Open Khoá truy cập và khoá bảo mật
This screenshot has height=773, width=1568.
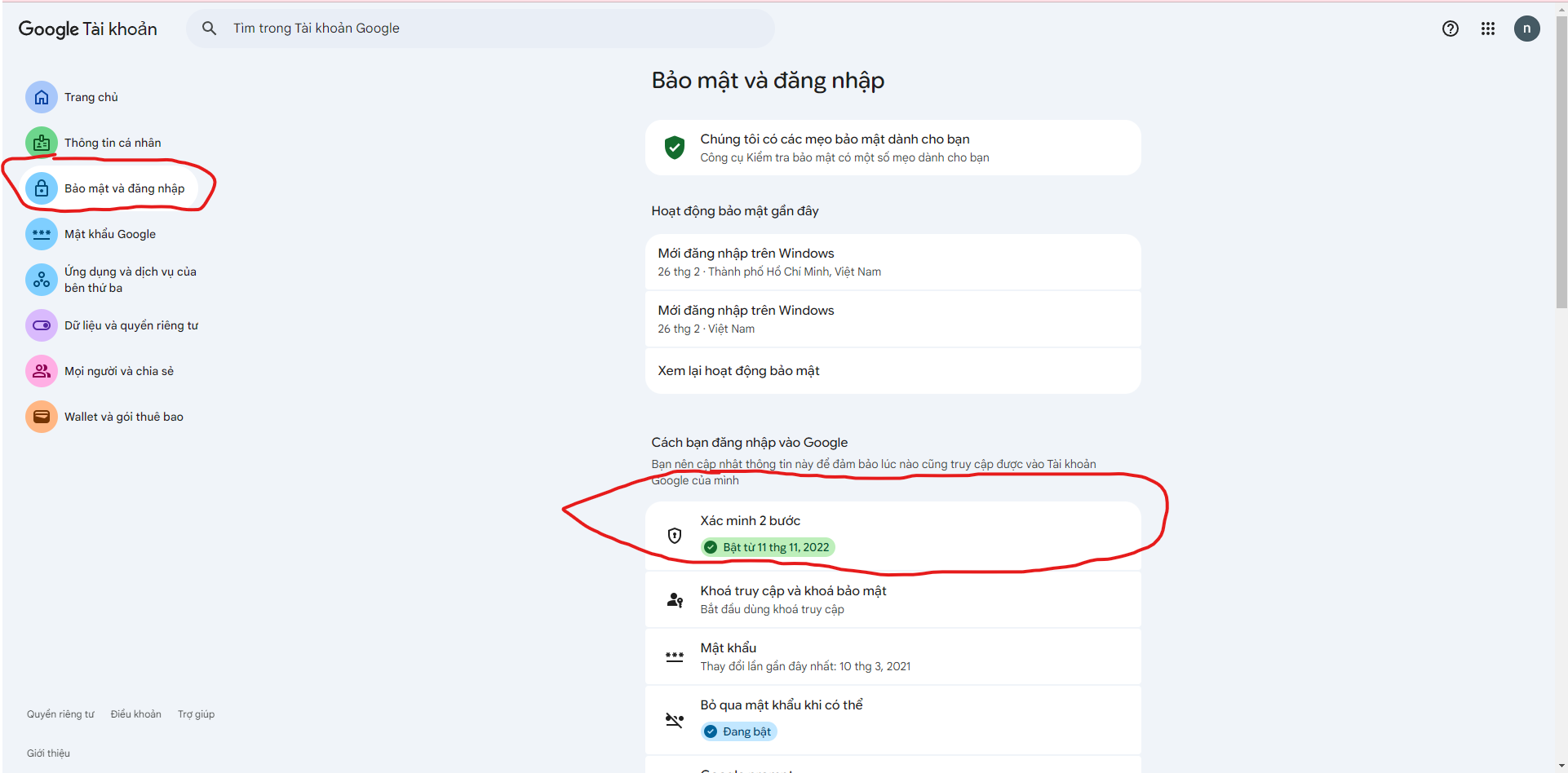(x=893, y=599)
